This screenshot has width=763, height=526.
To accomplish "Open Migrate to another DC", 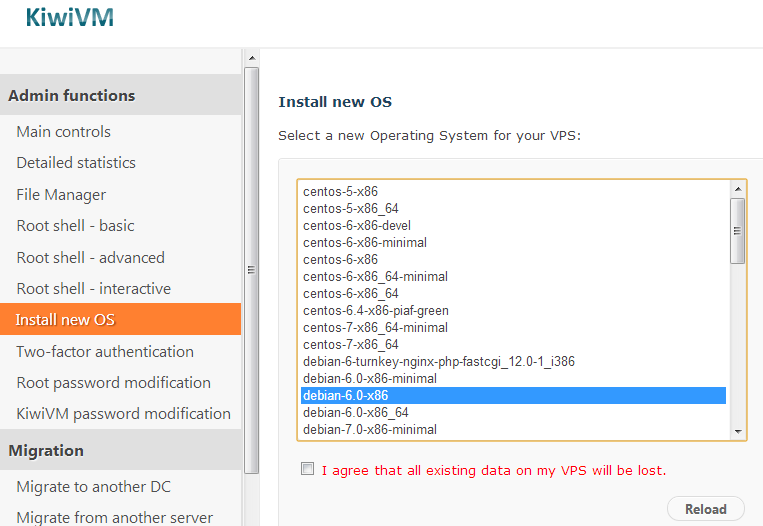I will (93, 487).
